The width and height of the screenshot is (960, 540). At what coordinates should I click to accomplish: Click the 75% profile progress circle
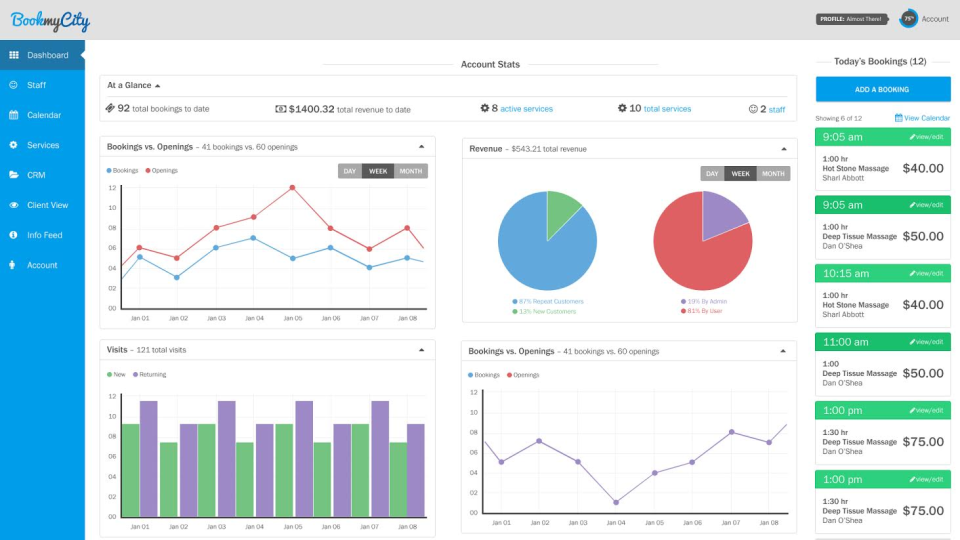(909, 19)
